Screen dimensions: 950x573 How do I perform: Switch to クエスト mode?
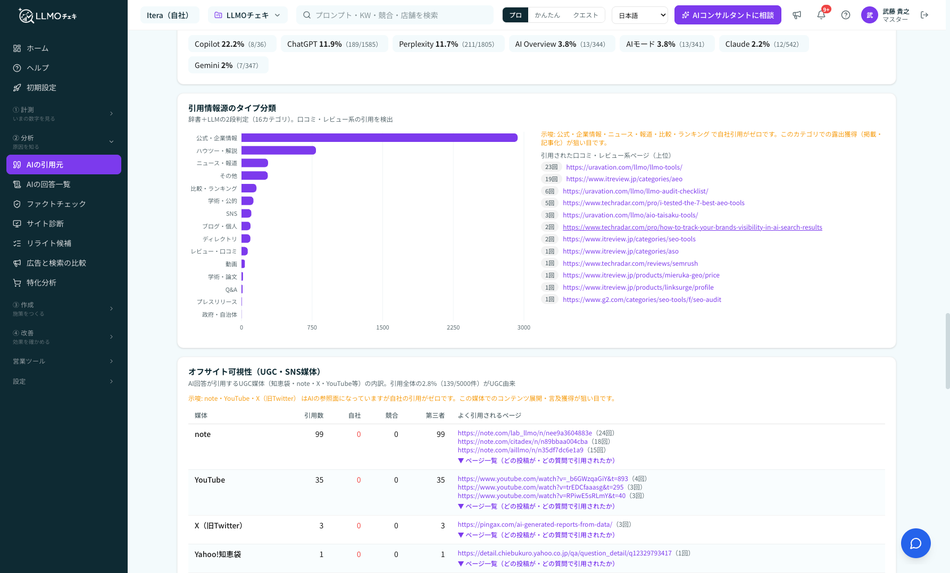click(585, 15)
